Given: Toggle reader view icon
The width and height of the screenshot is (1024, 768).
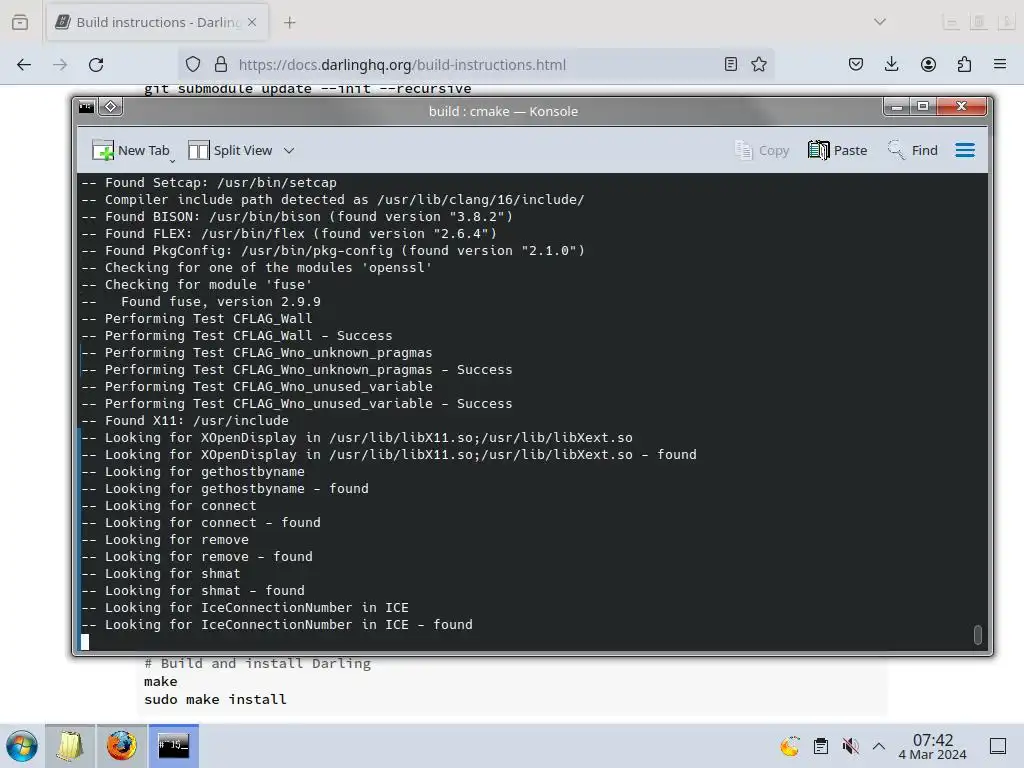Looking at the screenshot, I should point(731,64).
